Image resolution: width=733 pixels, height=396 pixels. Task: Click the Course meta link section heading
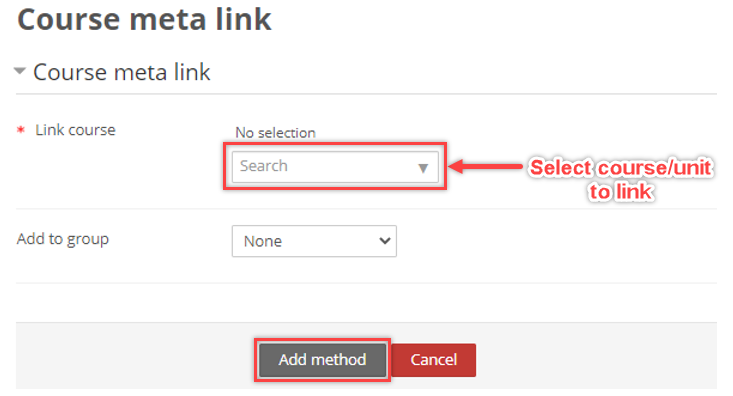coord(122,72)
